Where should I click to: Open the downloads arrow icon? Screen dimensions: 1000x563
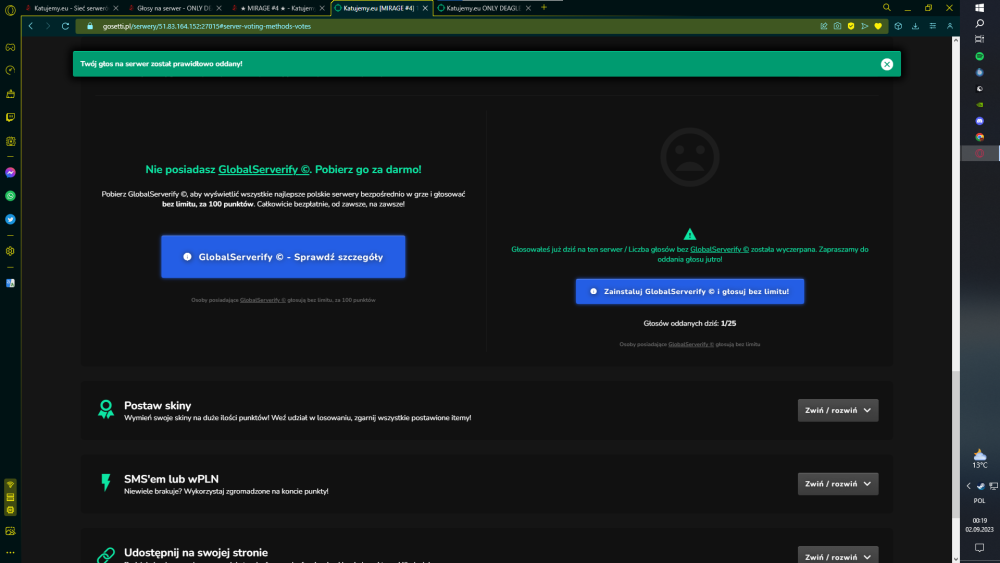[x=915, y=26]
